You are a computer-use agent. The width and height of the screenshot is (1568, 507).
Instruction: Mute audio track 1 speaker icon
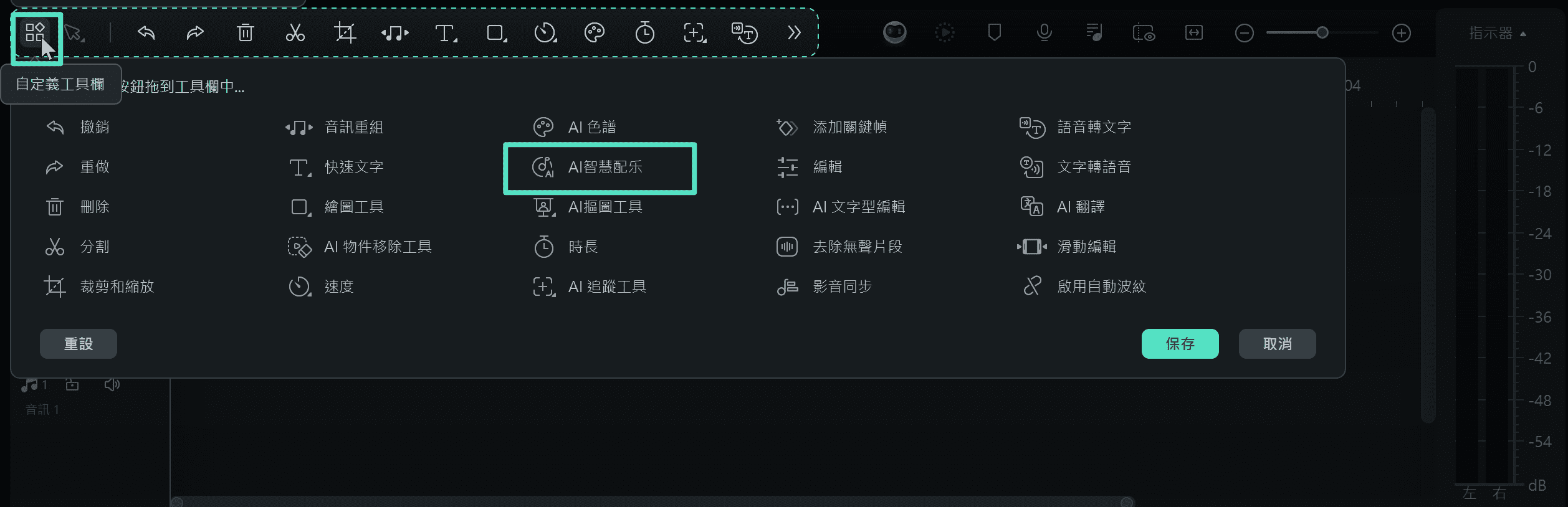coord(112,385)
